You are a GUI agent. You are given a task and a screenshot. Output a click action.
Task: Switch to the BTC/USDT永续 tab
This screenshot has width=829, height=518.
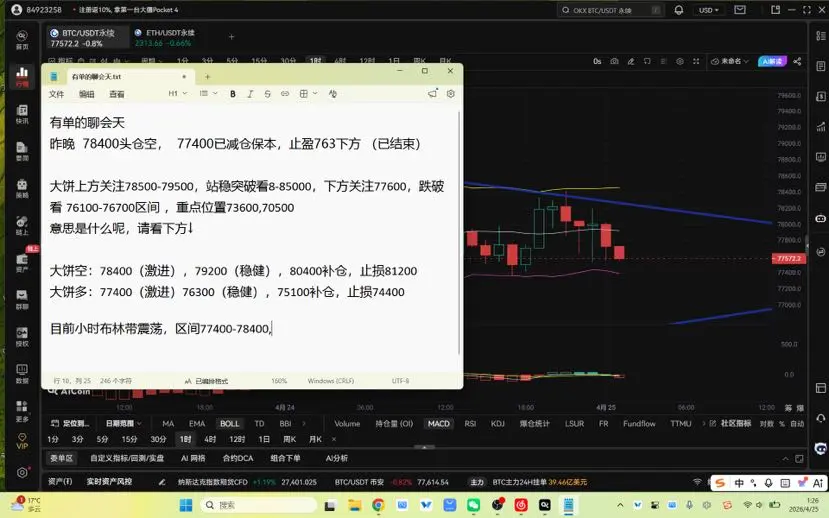[87, 38]
